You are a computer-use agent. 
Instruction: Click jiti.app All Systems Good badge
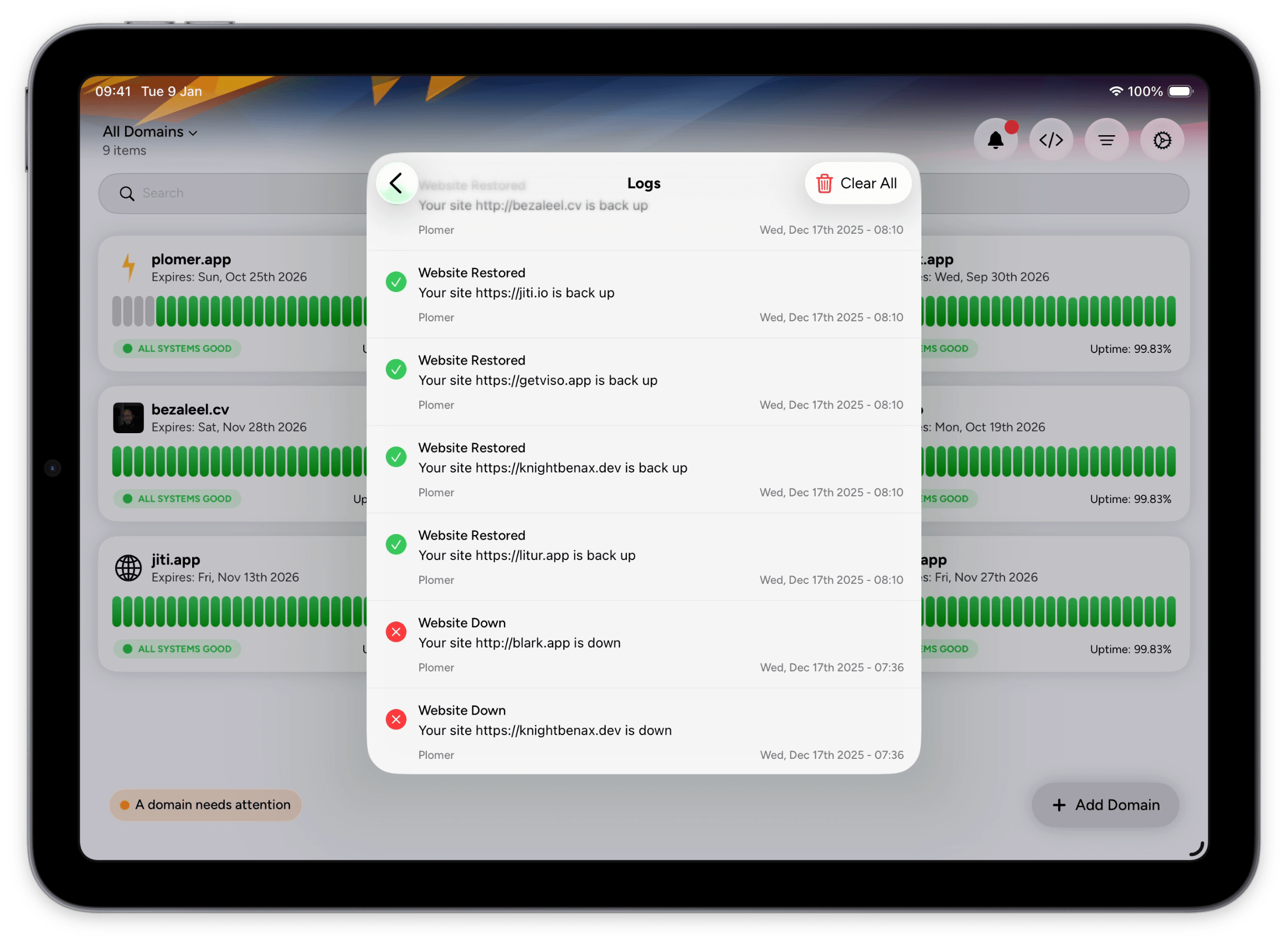point(177,649)
